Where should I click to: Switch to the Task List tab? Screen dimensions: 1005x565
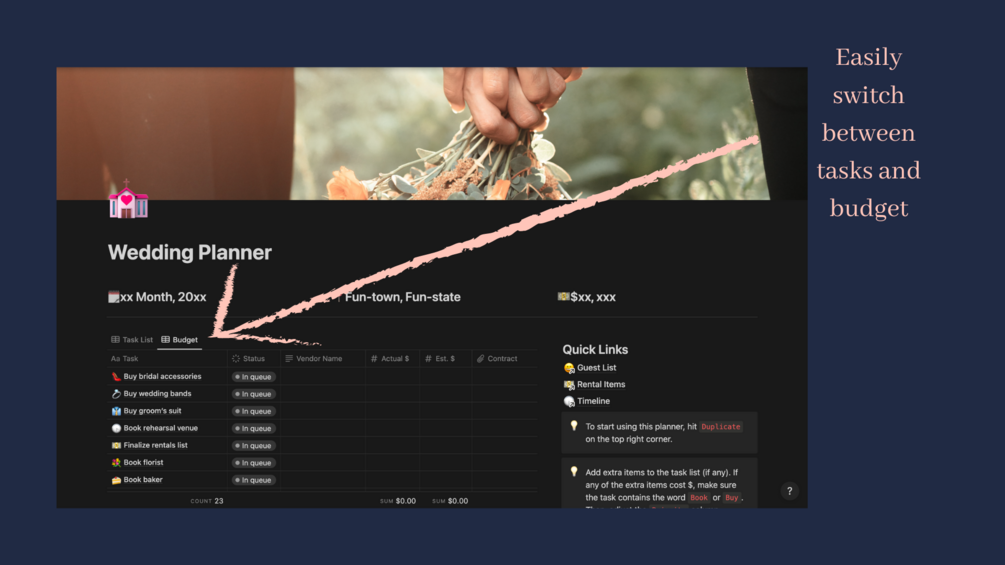(132, 340)
